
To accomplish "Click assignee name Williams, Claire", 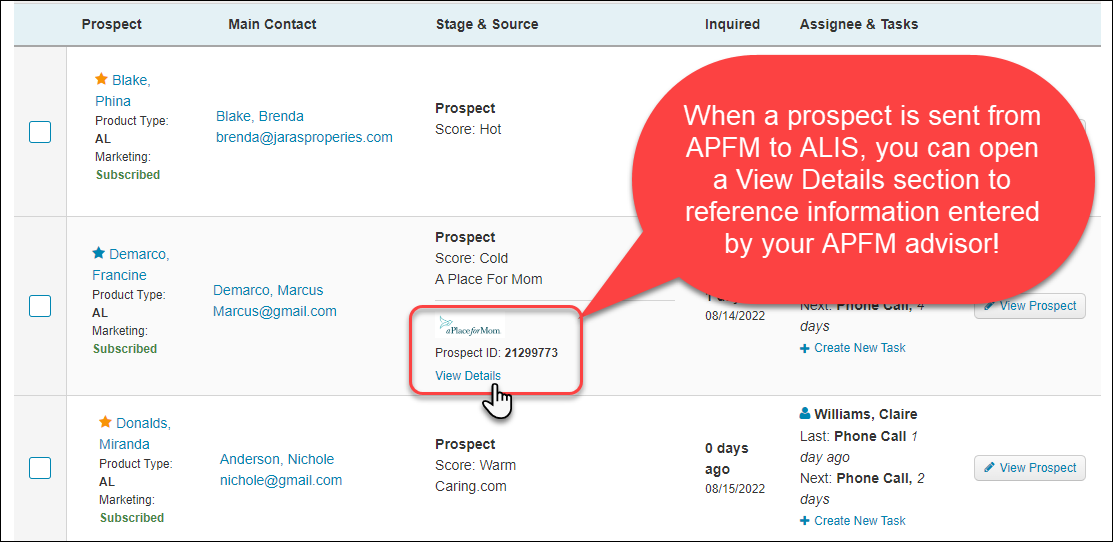I will coord(865,414).
